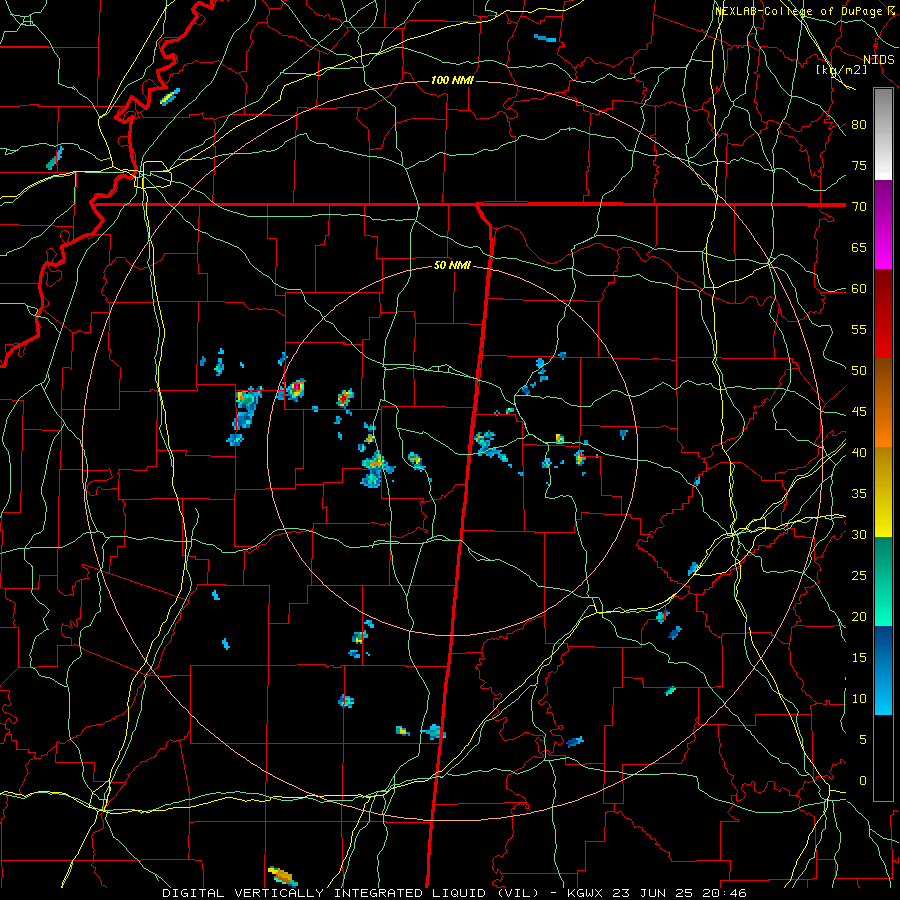Screen dimensions: 900x900
Task: Click the 60 value on the scale
Action: (x=859, y=289)
